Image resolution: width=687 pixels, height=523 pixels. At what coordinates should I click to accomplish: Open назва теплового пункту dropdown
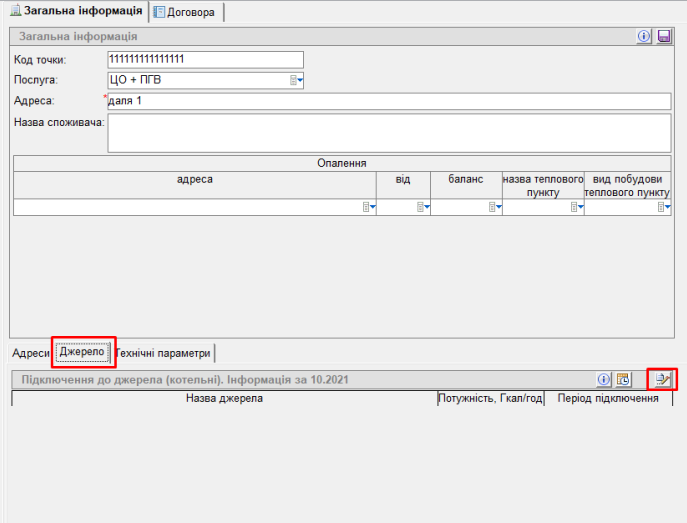click(x=577, y=207)
